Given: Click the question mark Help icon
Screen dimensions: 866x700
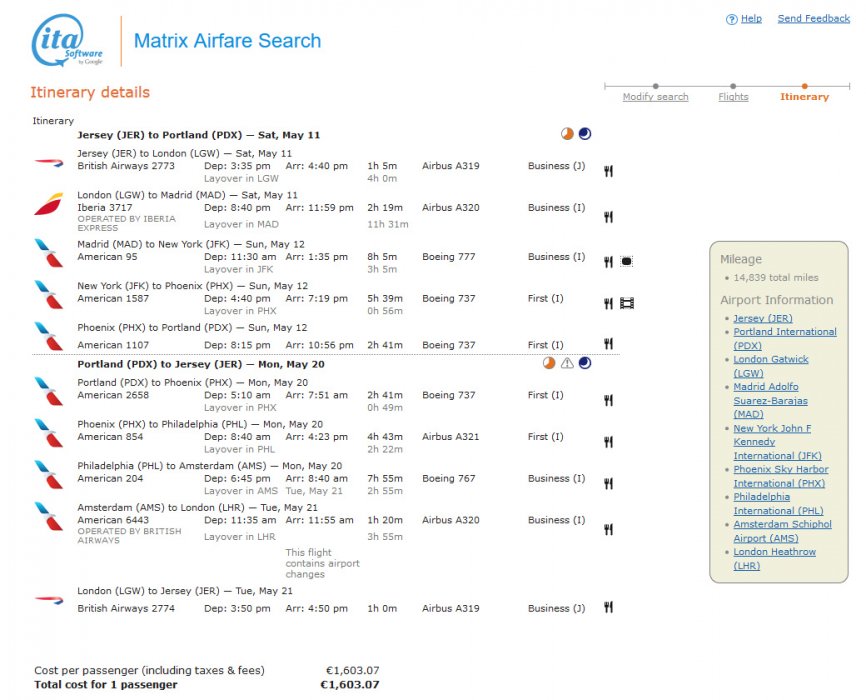Looking at the screenshot, I should pos(731,19).
